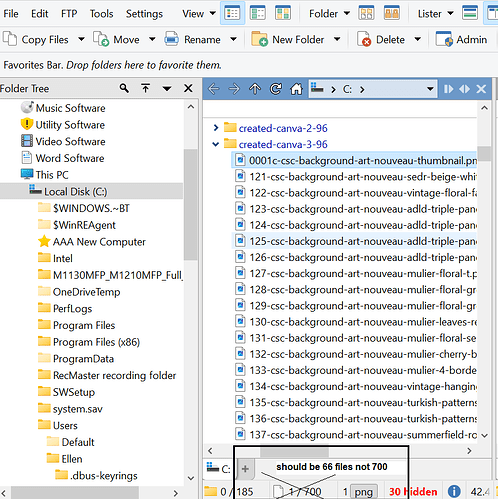This screenshot has width=498, height=499.
Task: Expand the New Folder dropdown arrow
Action: pyautogui.click(x=337, y=39)
